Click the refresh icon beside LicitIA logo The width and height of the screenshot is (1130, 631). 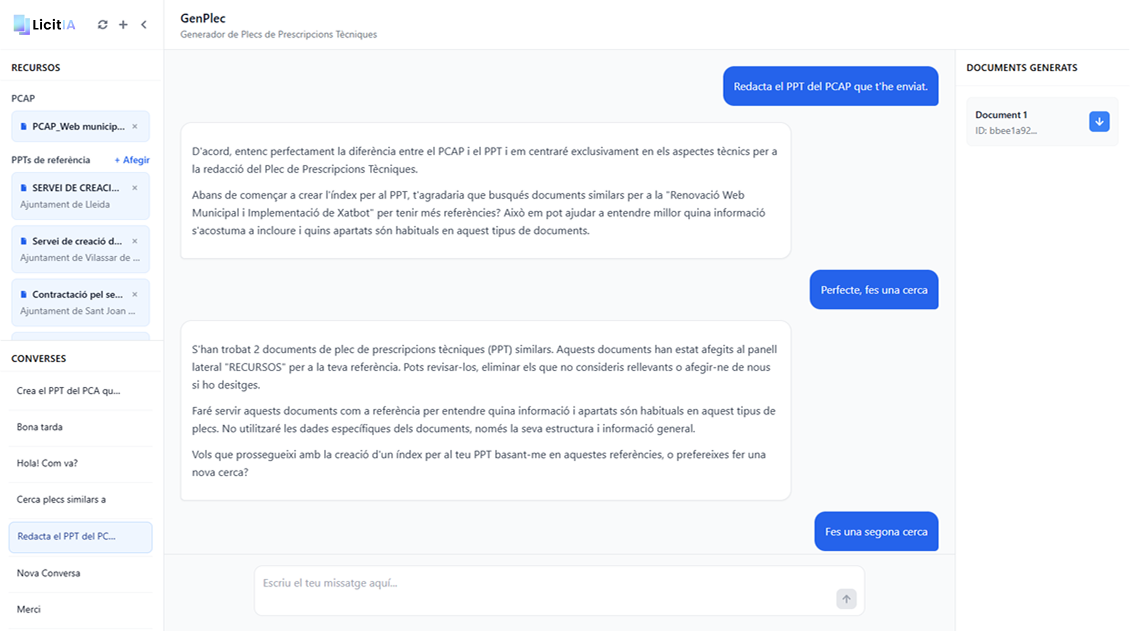[x=102, y=25]
